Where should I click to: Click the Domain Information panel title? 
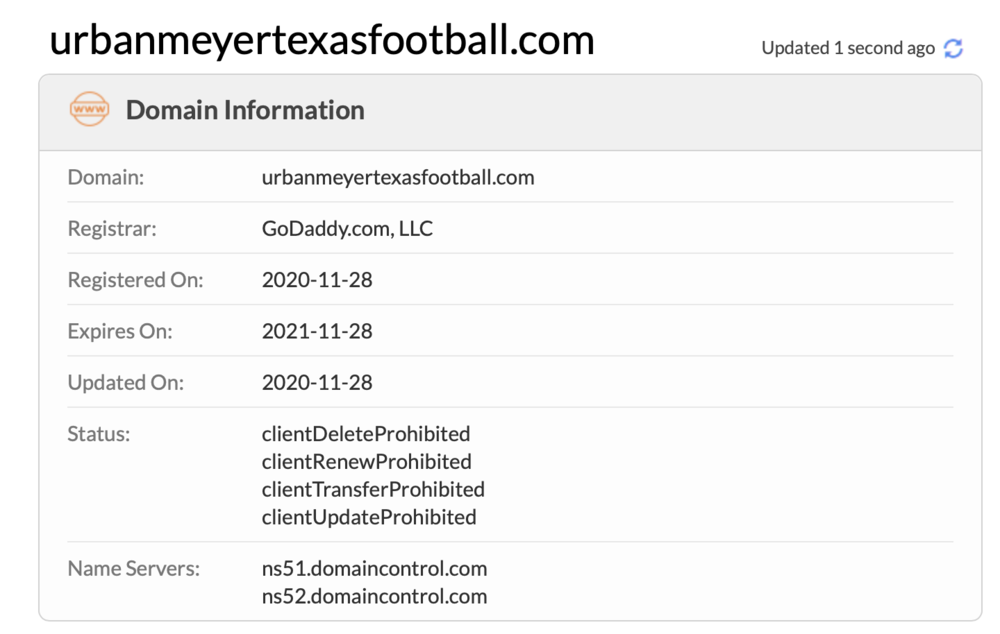pyautogui.click(x=245, y=110)
